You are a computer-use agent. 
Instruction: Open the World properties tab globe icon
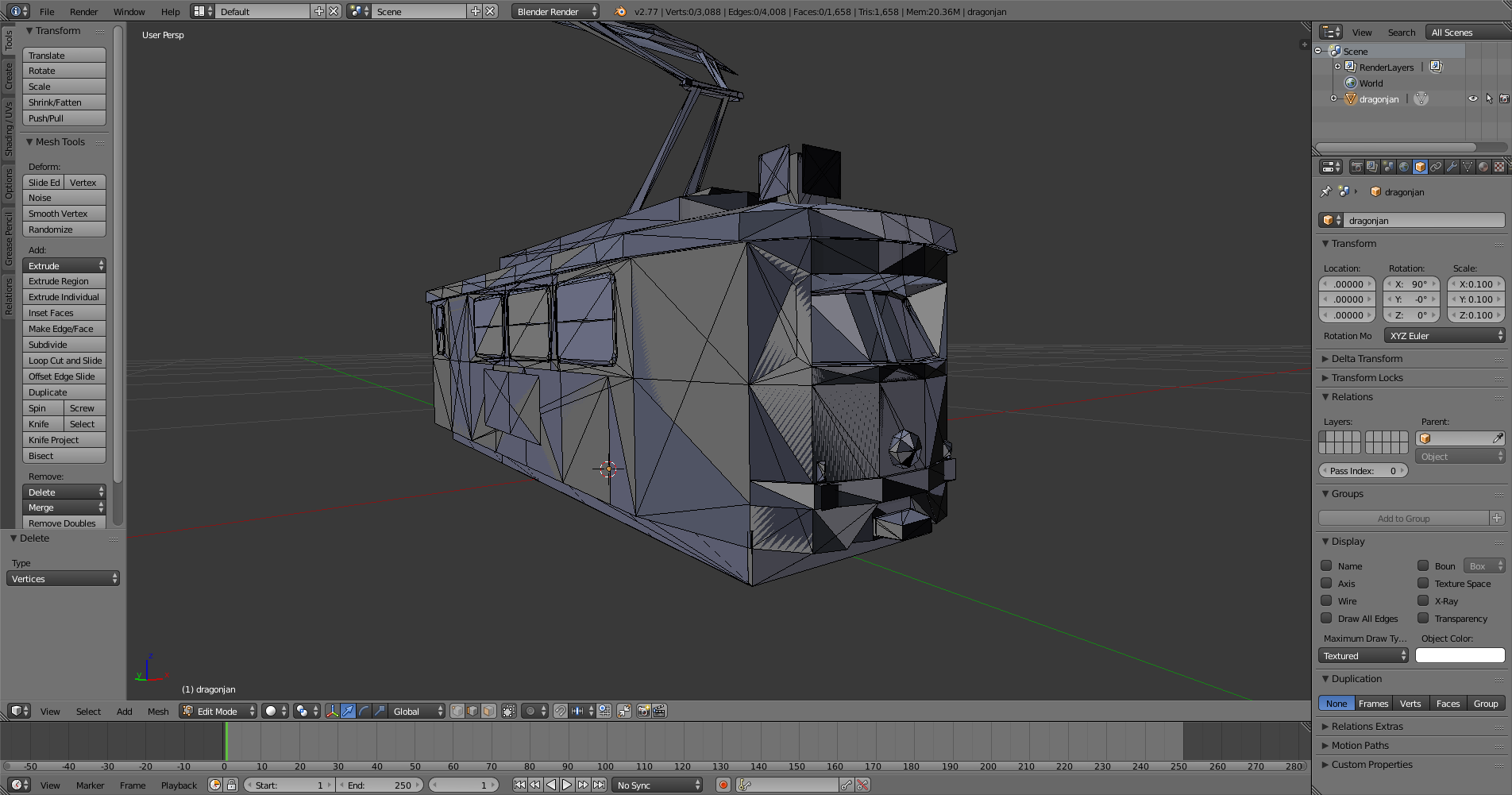(1404, 167)
